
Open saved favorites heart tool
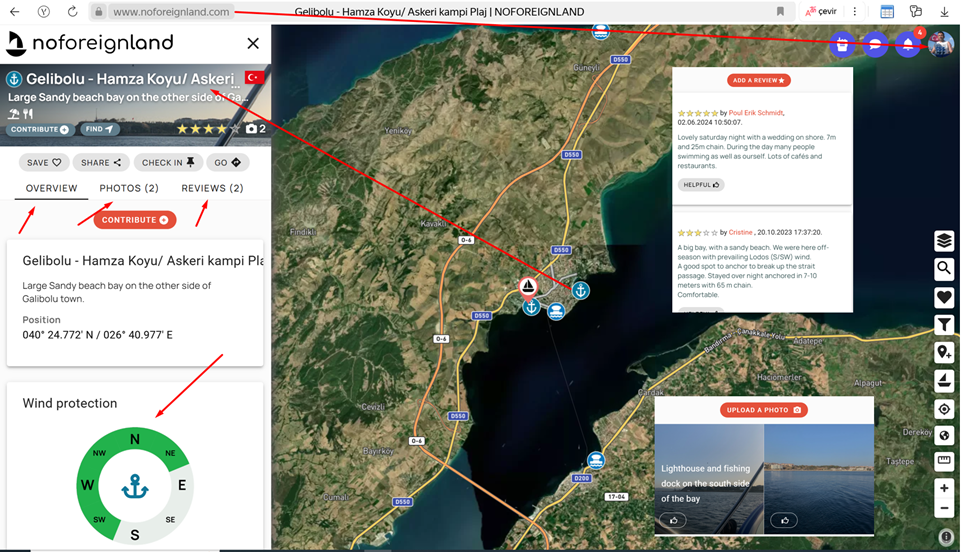944,297
